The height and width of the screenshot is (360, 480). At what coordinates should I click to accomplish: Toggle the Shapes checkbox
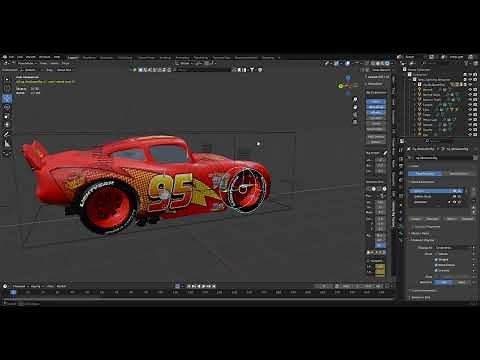436,259
